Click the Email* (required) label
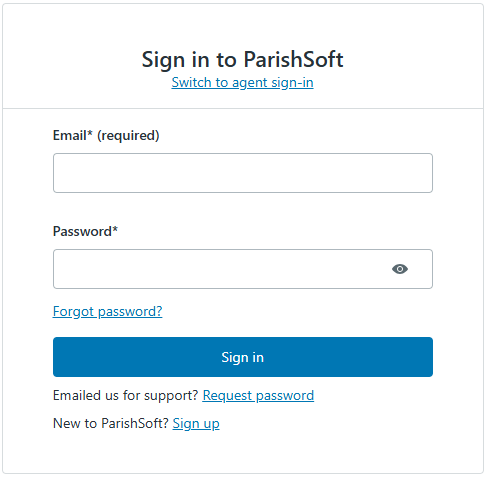This screenshot has width=492, height=477. click(x=106, y=136)
